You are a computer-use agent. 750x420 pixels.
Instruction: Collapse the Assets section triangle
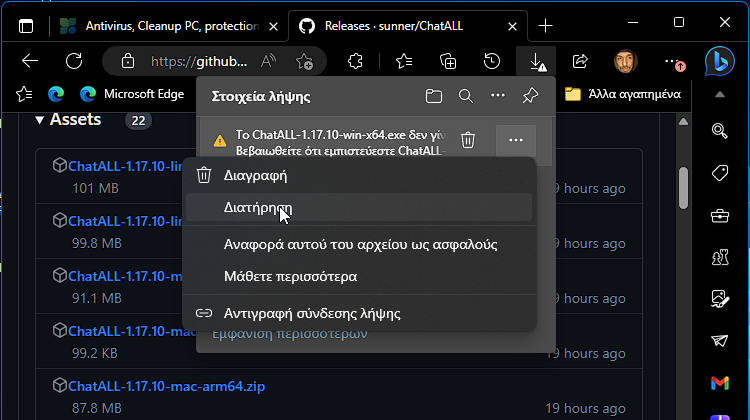(x=40, y=120)
